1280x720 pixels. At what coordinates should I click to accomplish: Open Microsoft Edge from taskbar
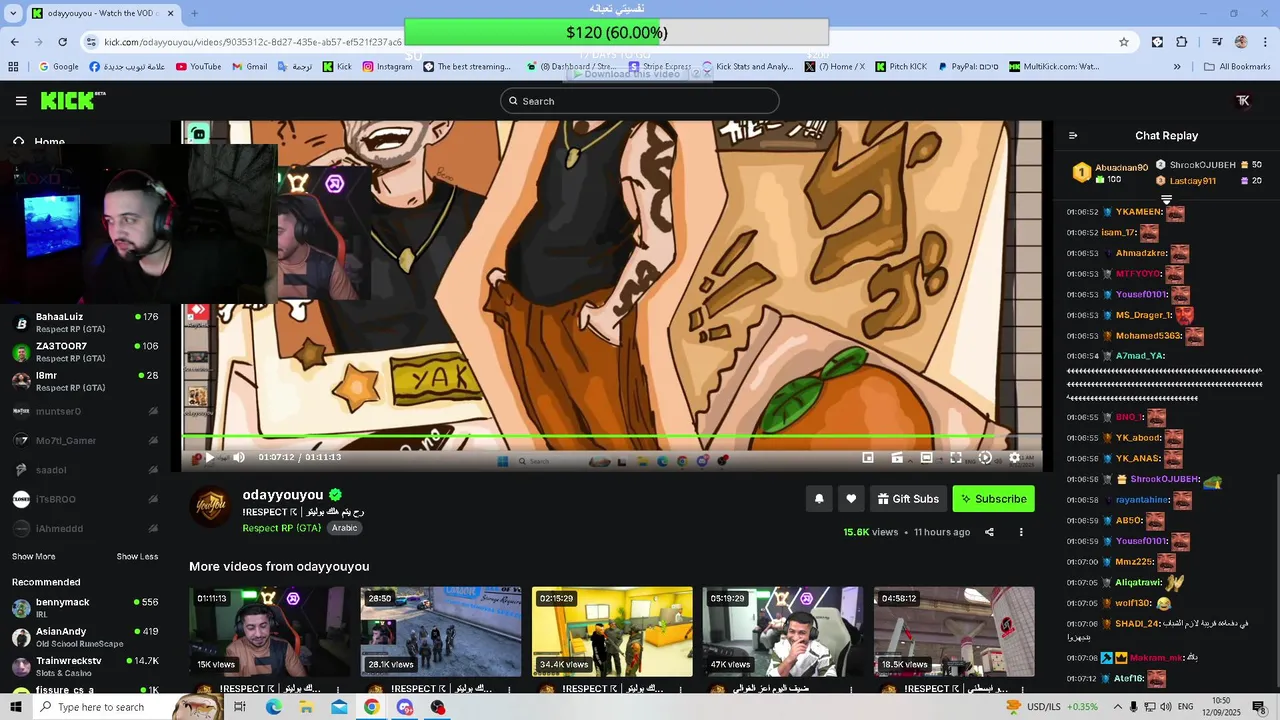(273, 707)
